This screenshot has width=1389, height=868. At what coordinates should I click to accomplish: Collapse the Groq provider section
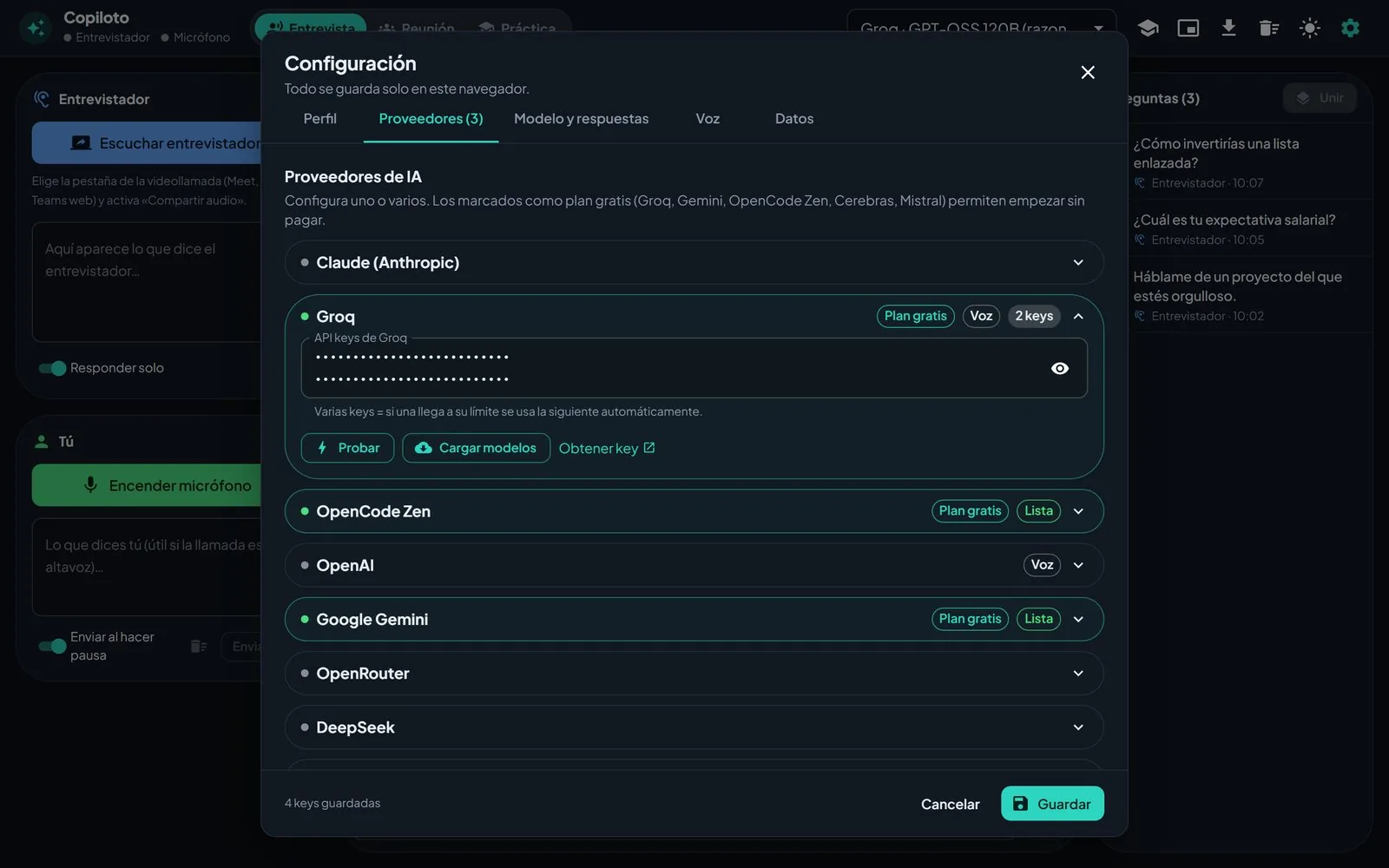[1078, 316]
